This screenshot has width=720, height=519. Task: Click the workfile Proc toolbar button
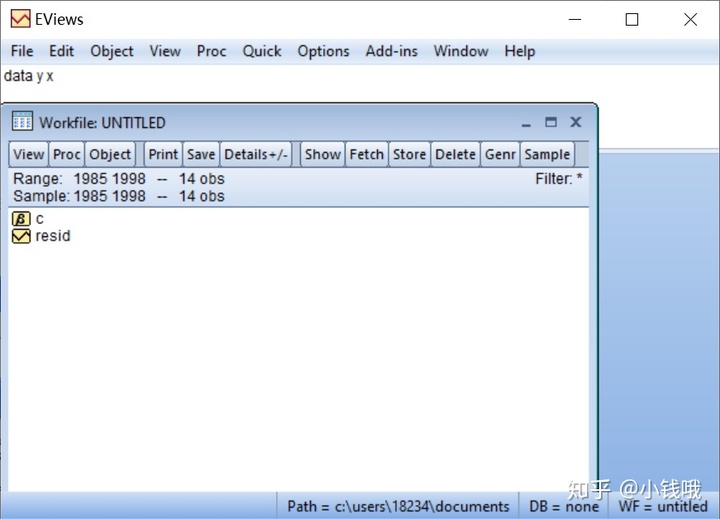click(67, 154)
